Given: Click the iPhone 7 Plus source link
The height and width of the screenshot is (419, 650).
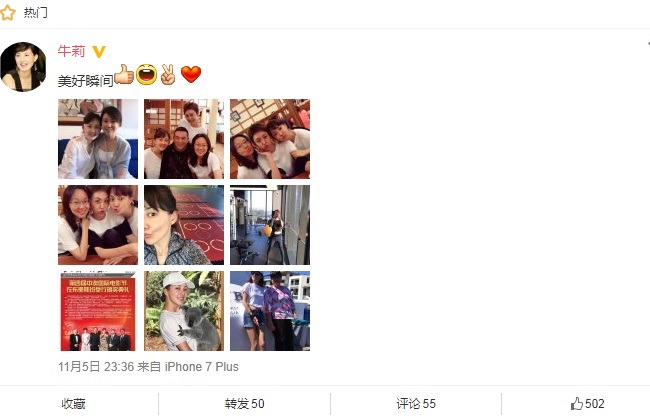Looking at the screenshot, I should click(201, 367).
